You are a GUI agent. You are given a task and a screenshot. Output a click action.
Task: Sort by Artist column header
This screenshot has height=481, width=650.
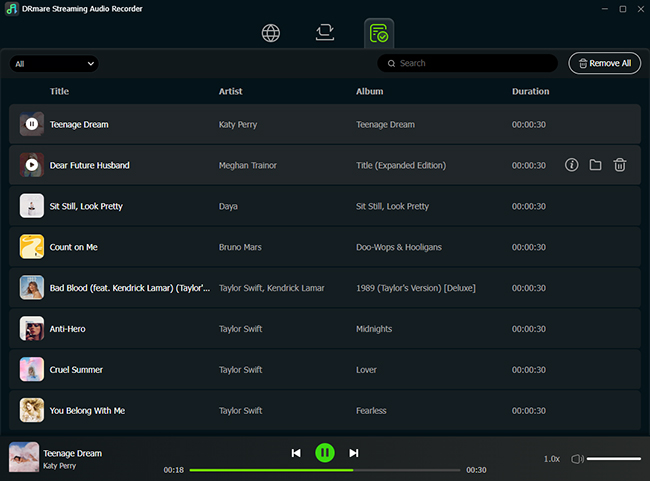pos(230,91)
